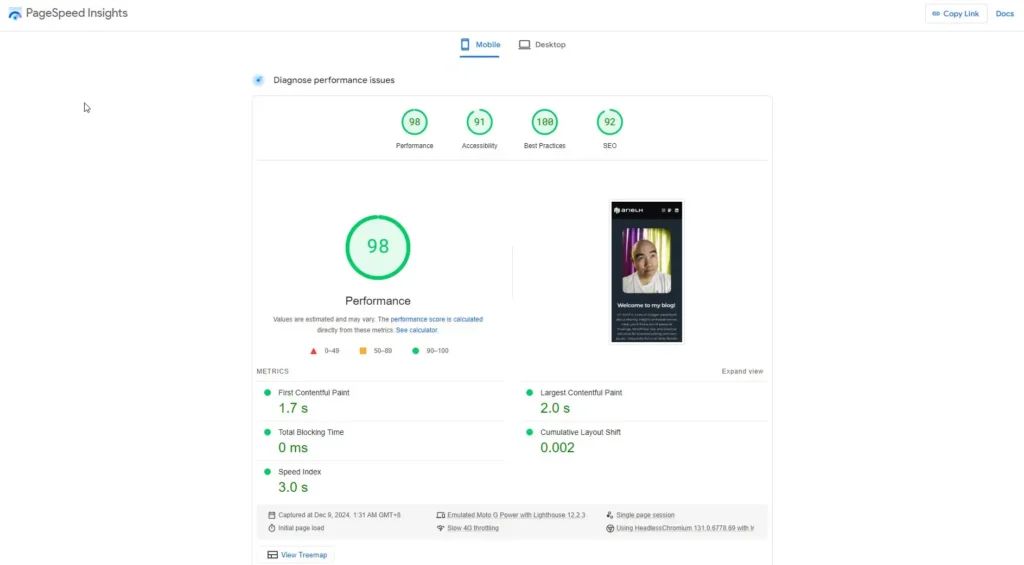The width and height of the screenshot is (1024, 565).
Task: Switch to the Desktop tab
Action: 542,45
